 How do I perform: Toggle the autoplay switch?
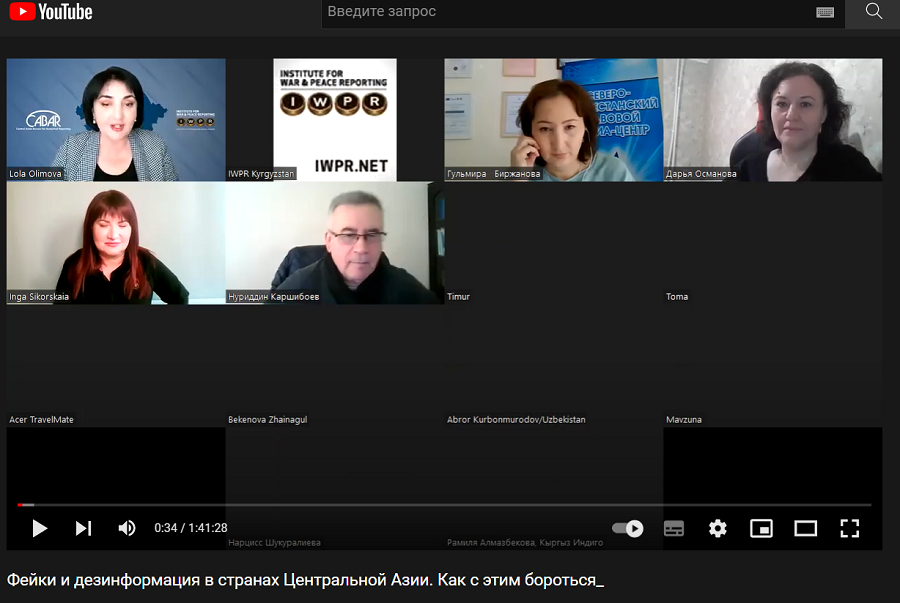pyautogui.click(x=627, y=528)
